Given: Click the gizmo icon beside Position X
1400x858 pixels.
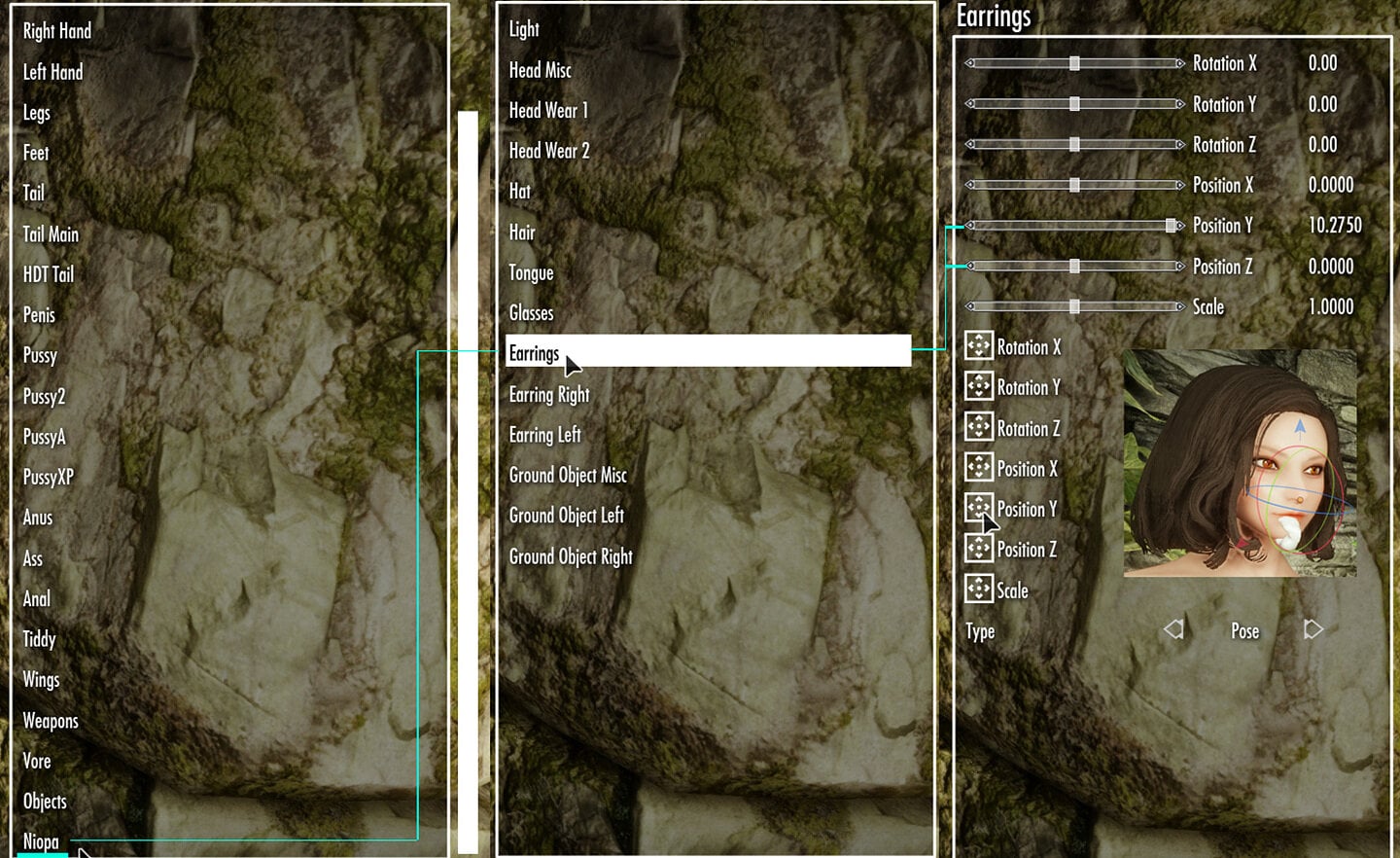Looking at the screenshot, I should point(978,467).
